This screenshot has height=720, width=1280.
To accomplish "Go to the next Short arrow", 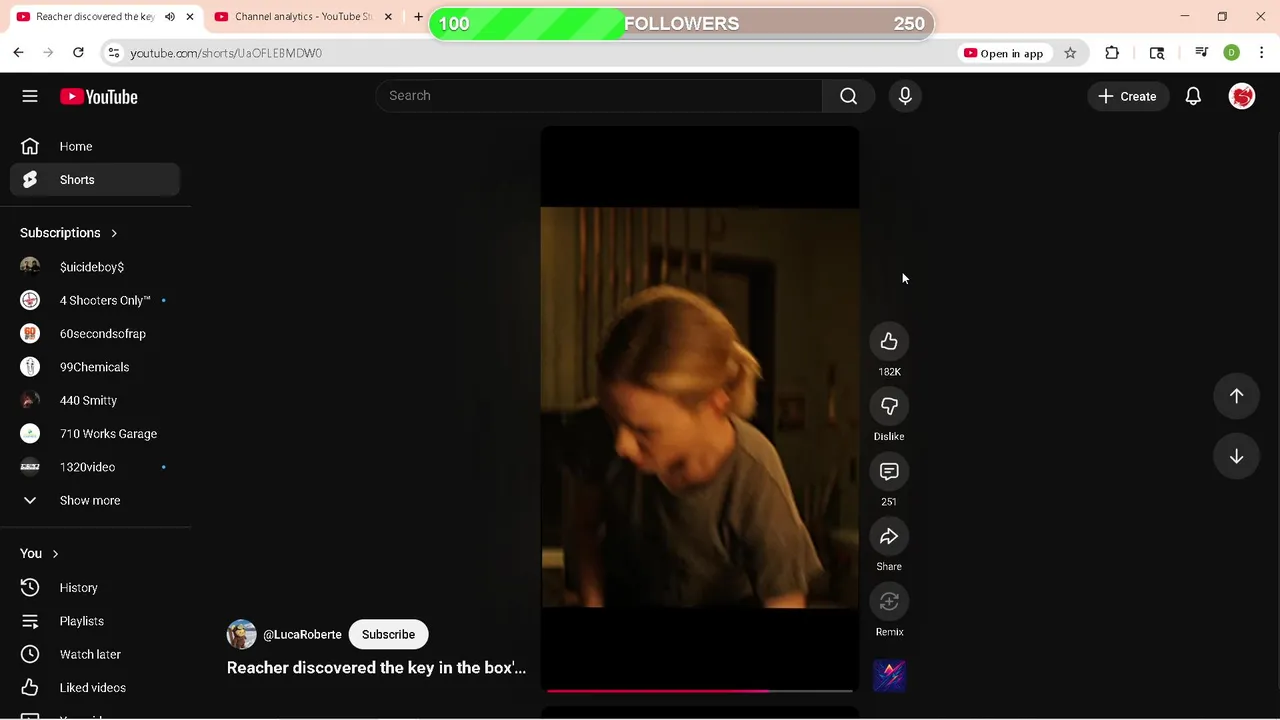I will click(x=1236, y=456).
